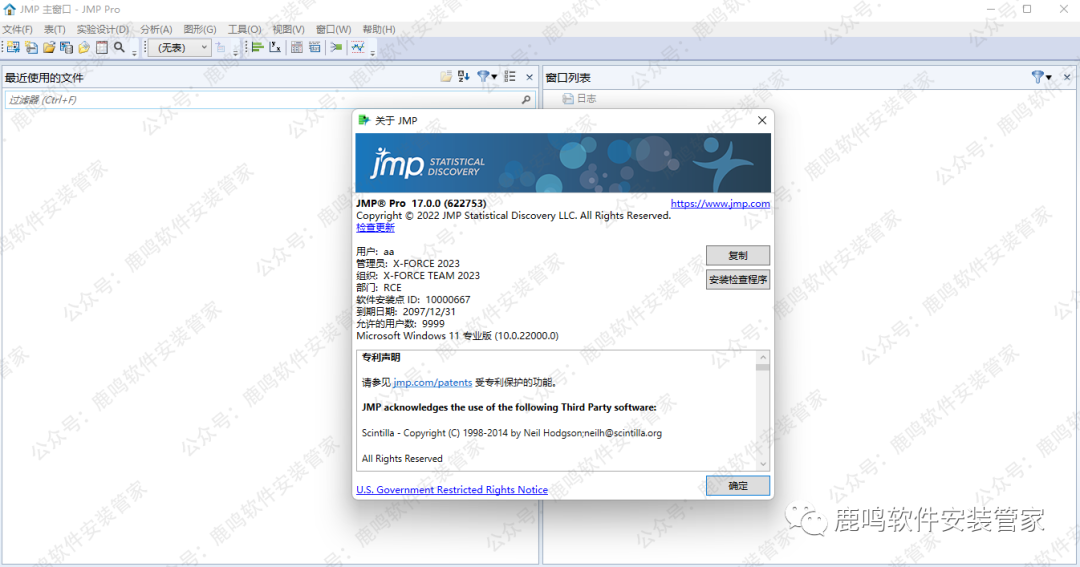The width and height of the screenshot is (1080, 567).
Task: Open the (无表) data table dropdown
Action: point(179,47)
